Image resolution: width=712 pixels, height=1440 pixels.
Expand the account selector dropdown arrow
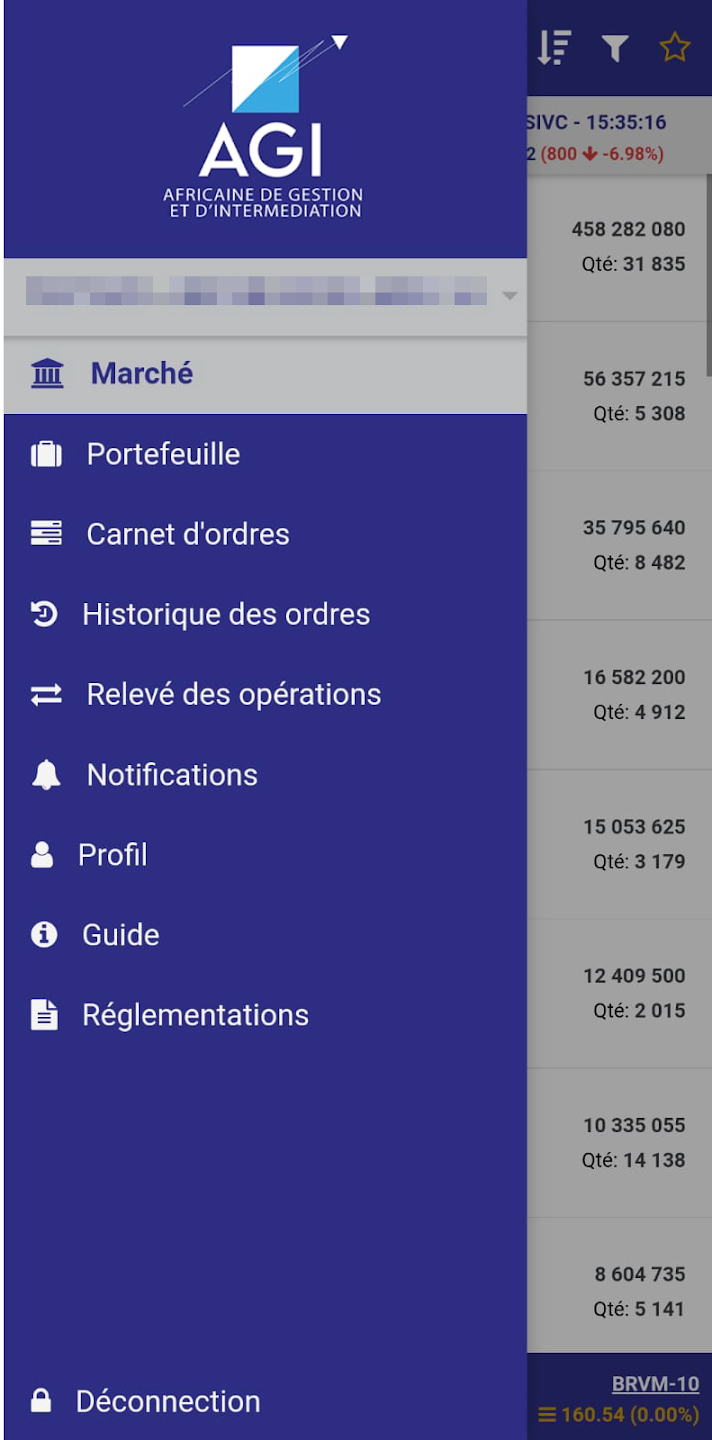pos(510,296)
